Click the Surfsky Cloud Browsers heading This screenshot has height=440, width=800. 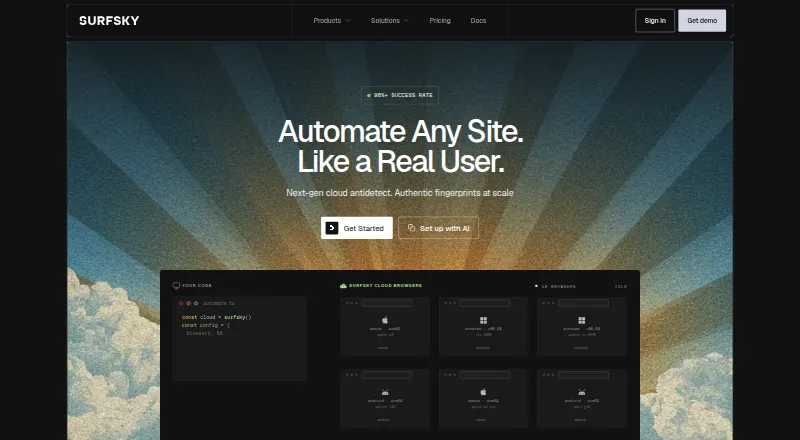385,285
